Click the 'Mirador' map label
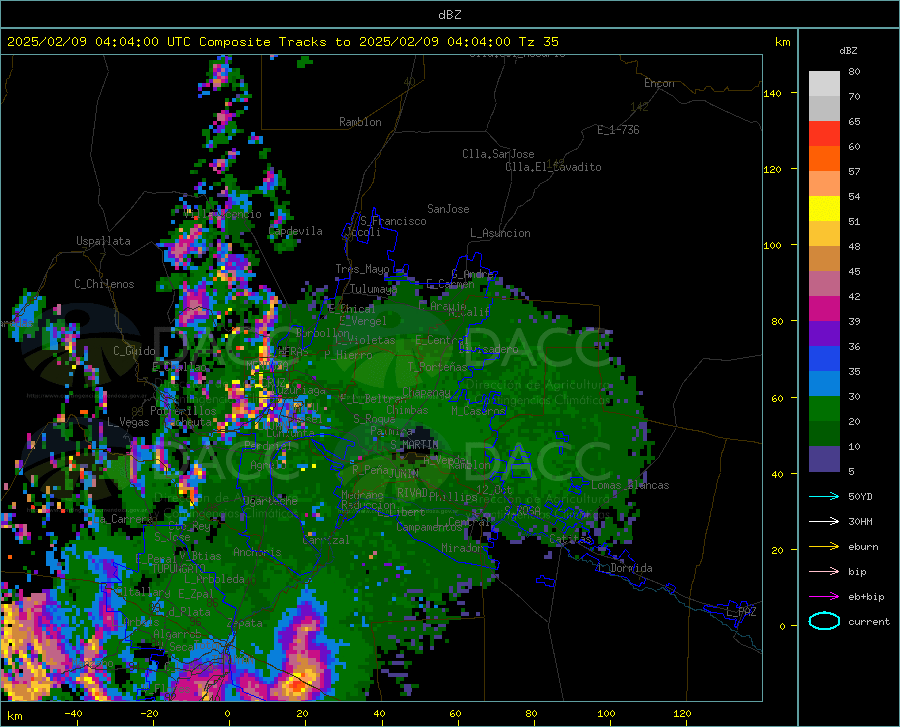 coord(463,548)
